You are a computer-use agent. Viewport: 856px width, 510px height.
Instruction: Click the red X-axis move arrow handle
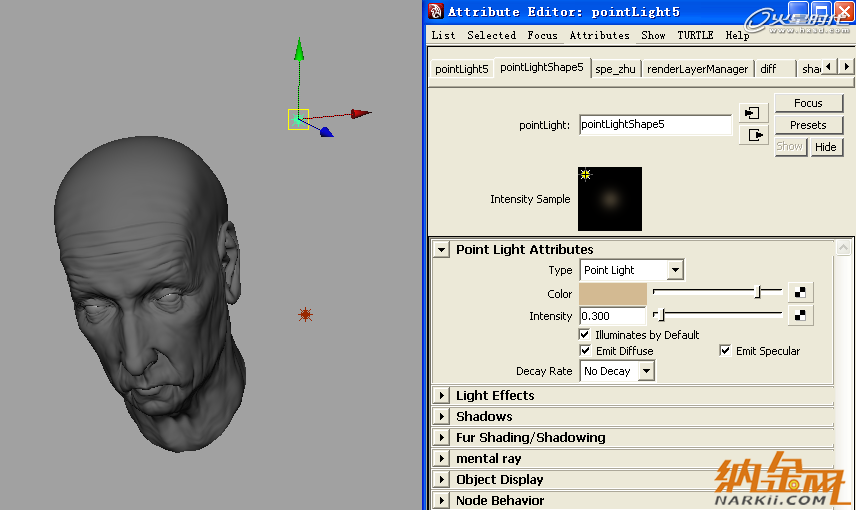(x=360, y=113)
